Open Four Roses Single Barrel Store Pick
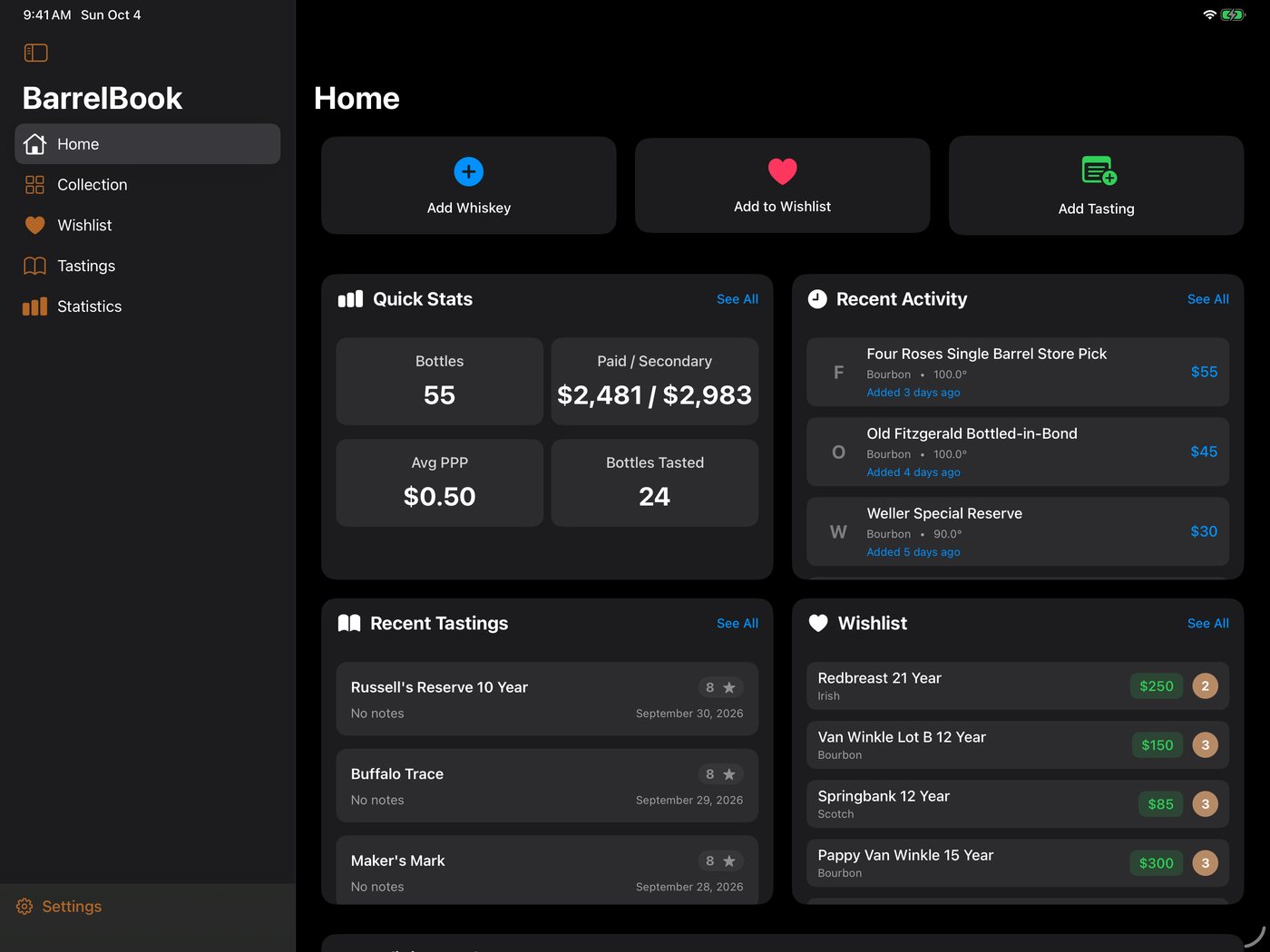Viewport: 1270px width, 952px height. tap(1018, 372)
